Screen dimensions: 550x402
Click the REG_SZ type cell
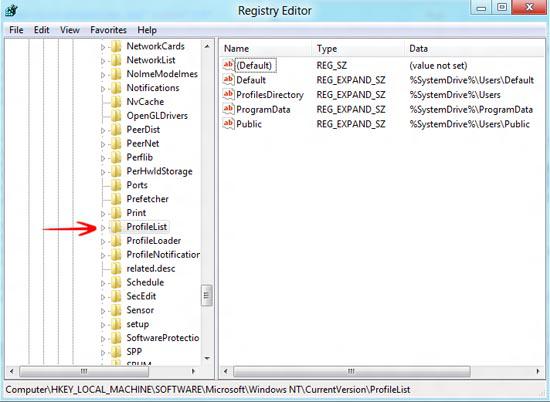point(331,65)
